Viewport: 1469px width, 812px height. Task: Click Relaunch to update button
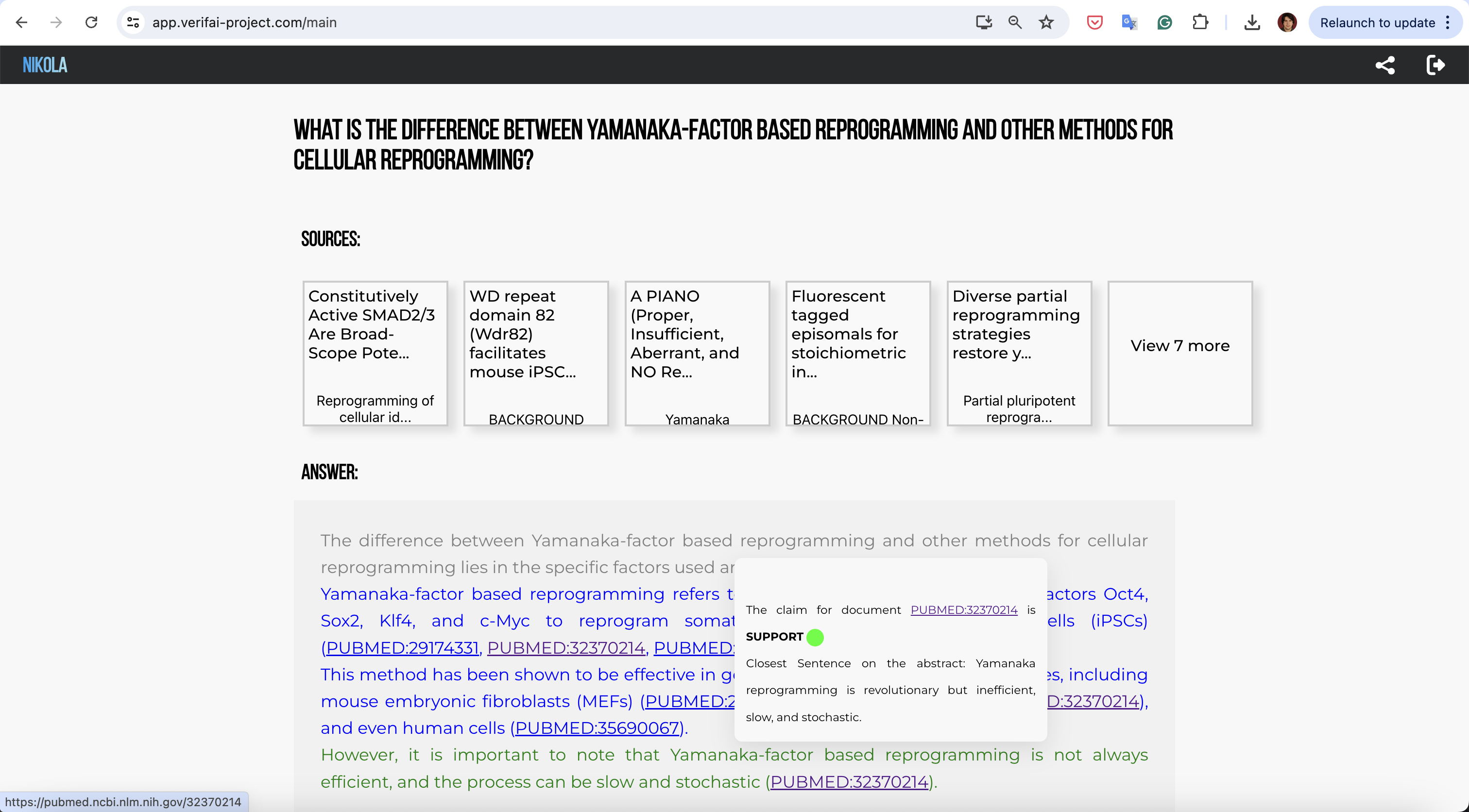click(1377, 23)
